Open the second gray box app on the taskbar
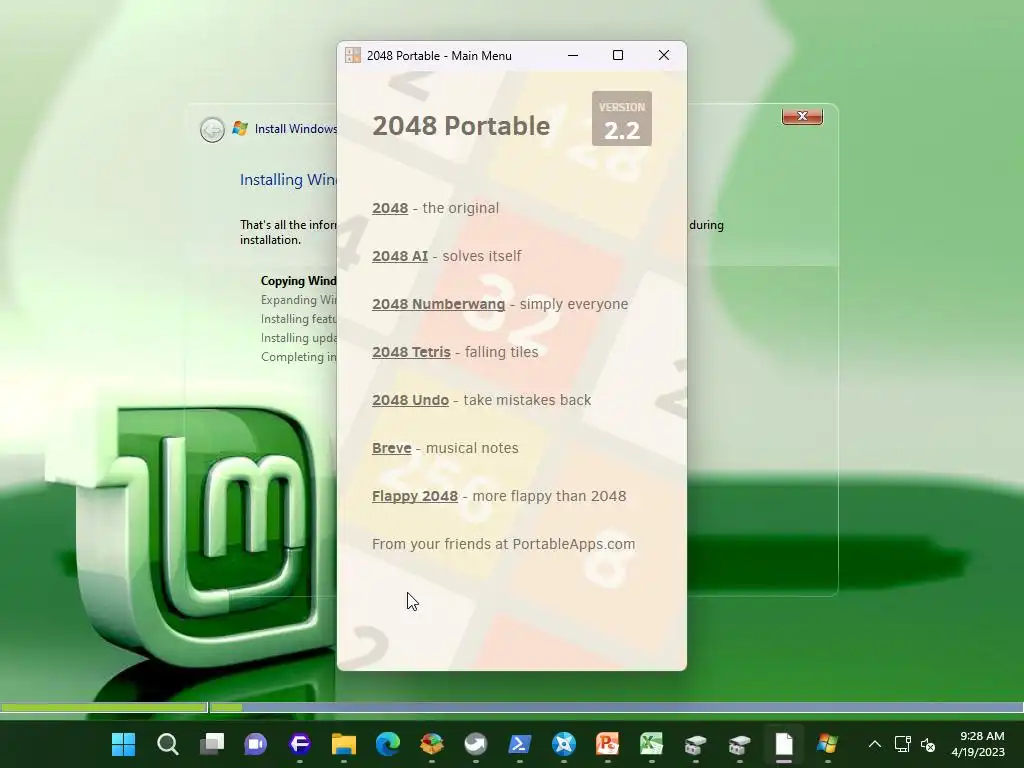 click(x=740, y=744)
